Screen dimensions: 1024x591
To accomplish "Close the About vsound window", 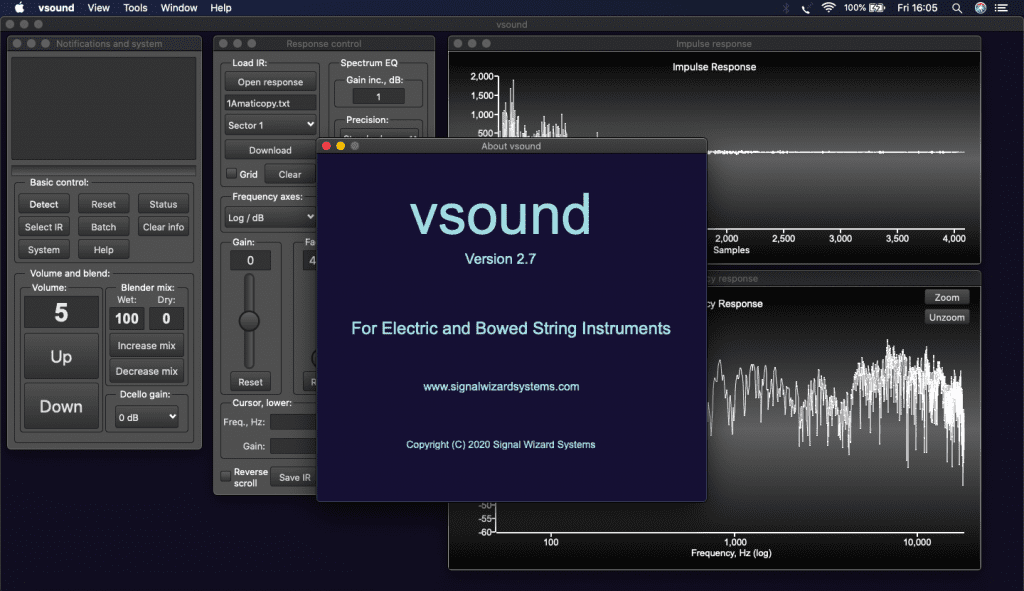I will point(327,146).
